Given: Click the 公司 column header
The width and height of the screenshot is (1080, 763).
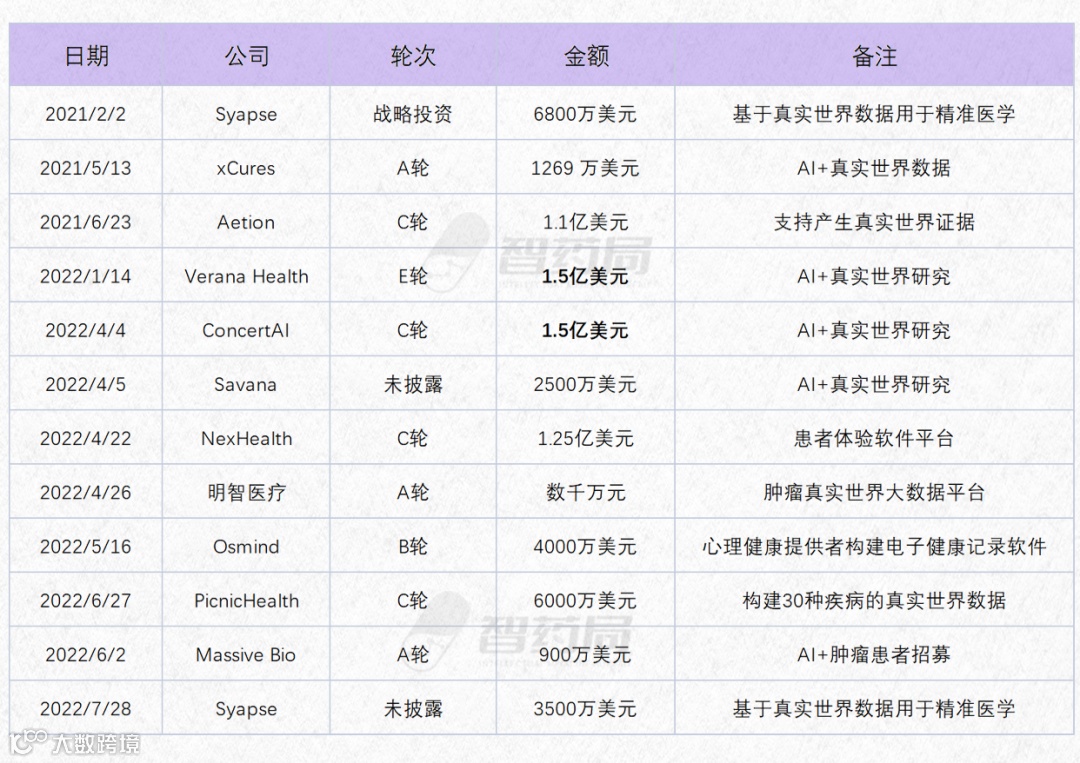Looking at the screenshot, I should tap(247, 56).
